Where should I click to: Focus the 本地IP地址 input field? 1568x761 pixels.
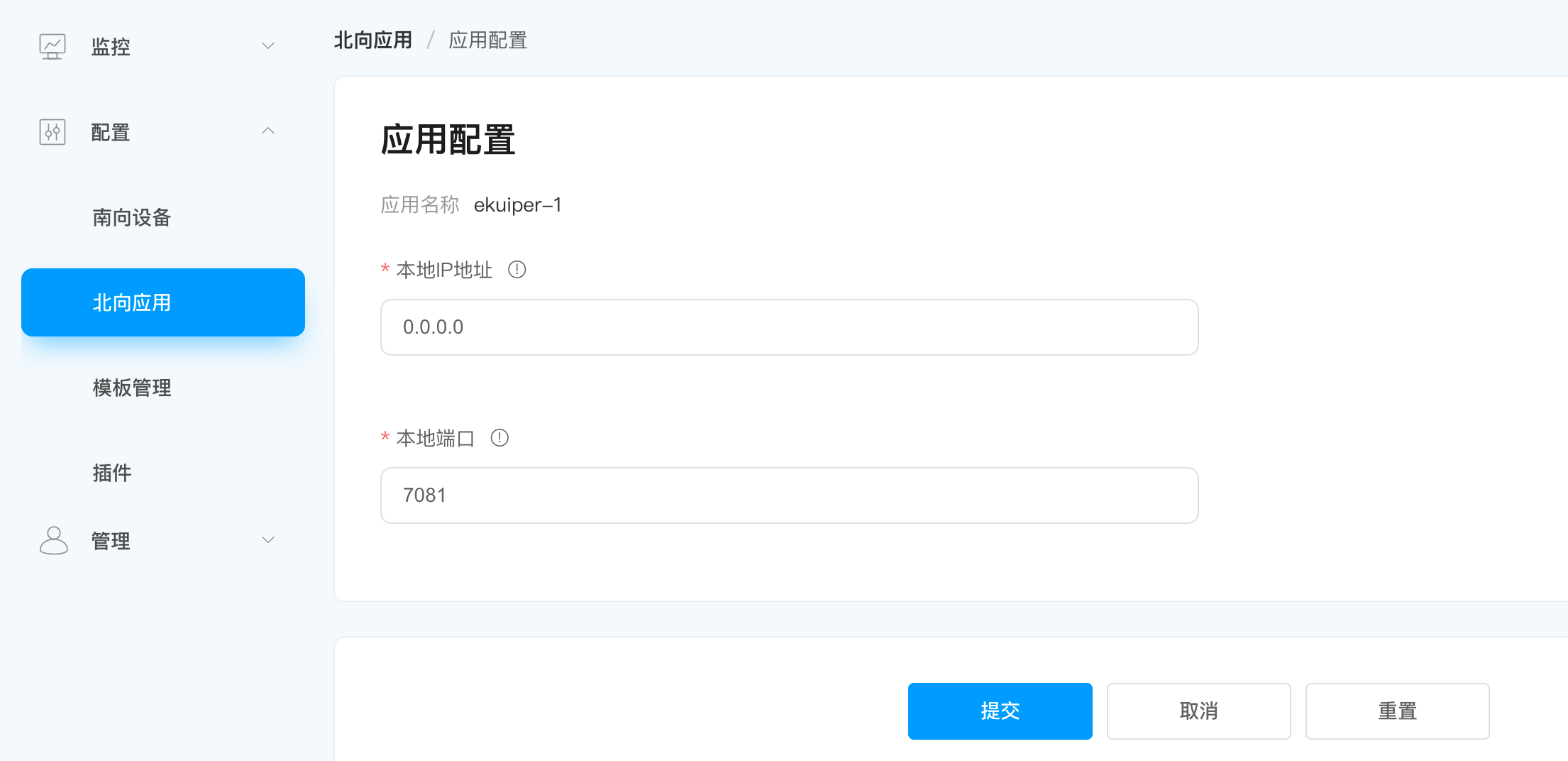[789, 327]
